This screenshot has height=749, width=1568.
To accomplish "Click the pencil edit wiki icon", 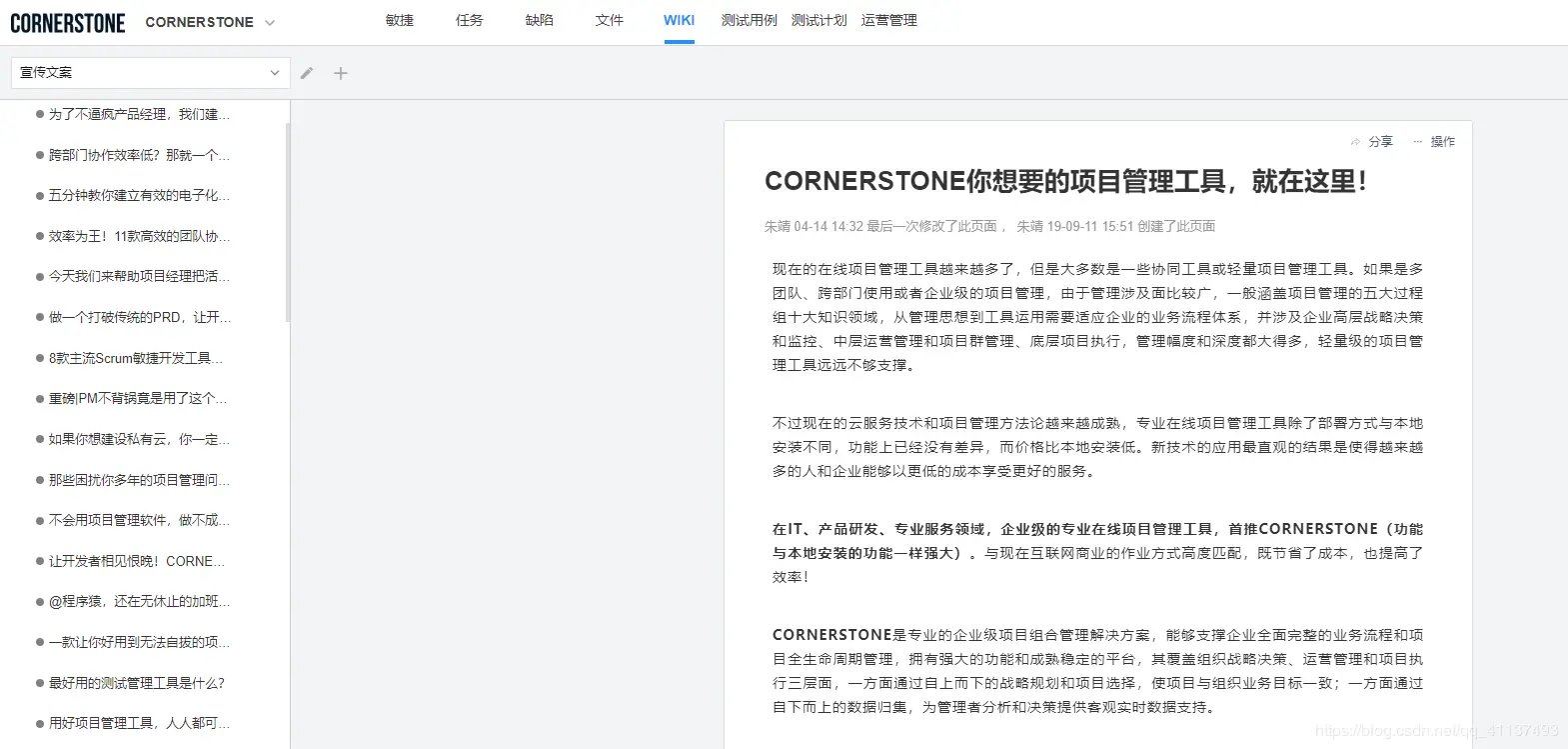I will [307, 73].
